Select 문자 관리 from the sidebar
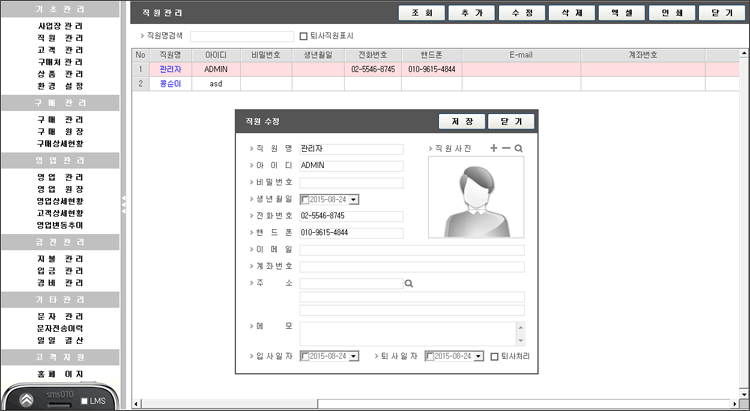Viewport: 750px width, 411px height. (x=60, y=316)
